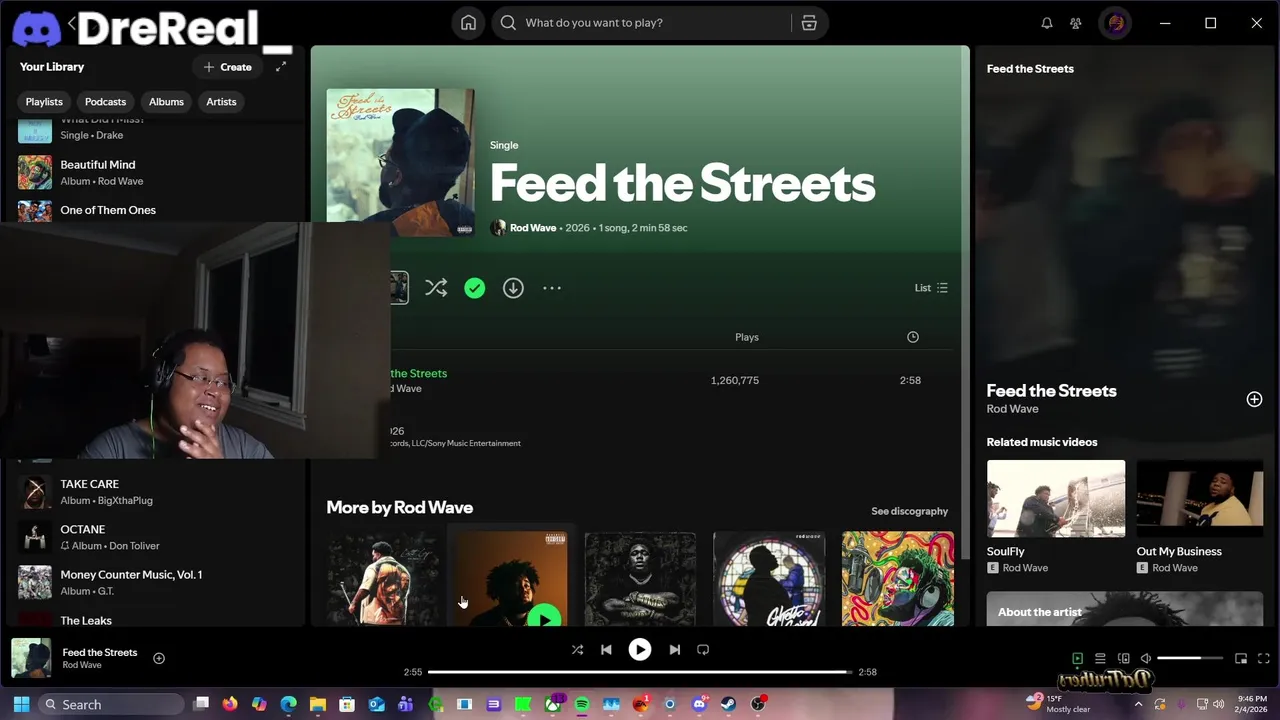Click the Browse icon in search bar
1280x720 pixels.
[809, 23]
